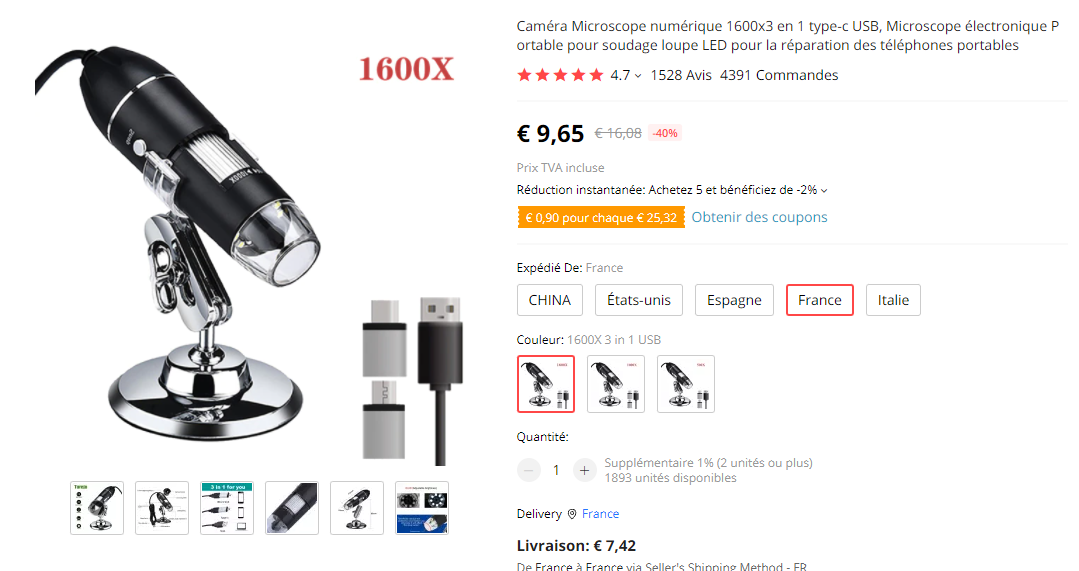
Task: Show the close-up microscope body thumbnail
Action: 292,508
